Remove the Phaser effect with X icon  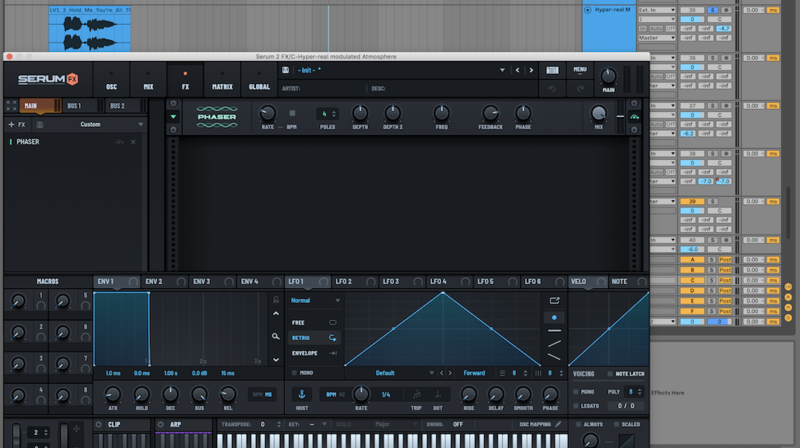click(x=133, y=142)
